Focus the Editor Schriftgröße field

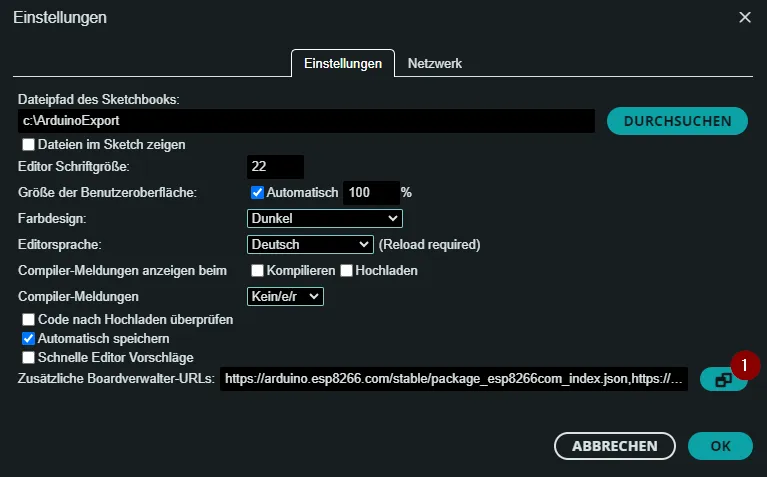point(274,166)
